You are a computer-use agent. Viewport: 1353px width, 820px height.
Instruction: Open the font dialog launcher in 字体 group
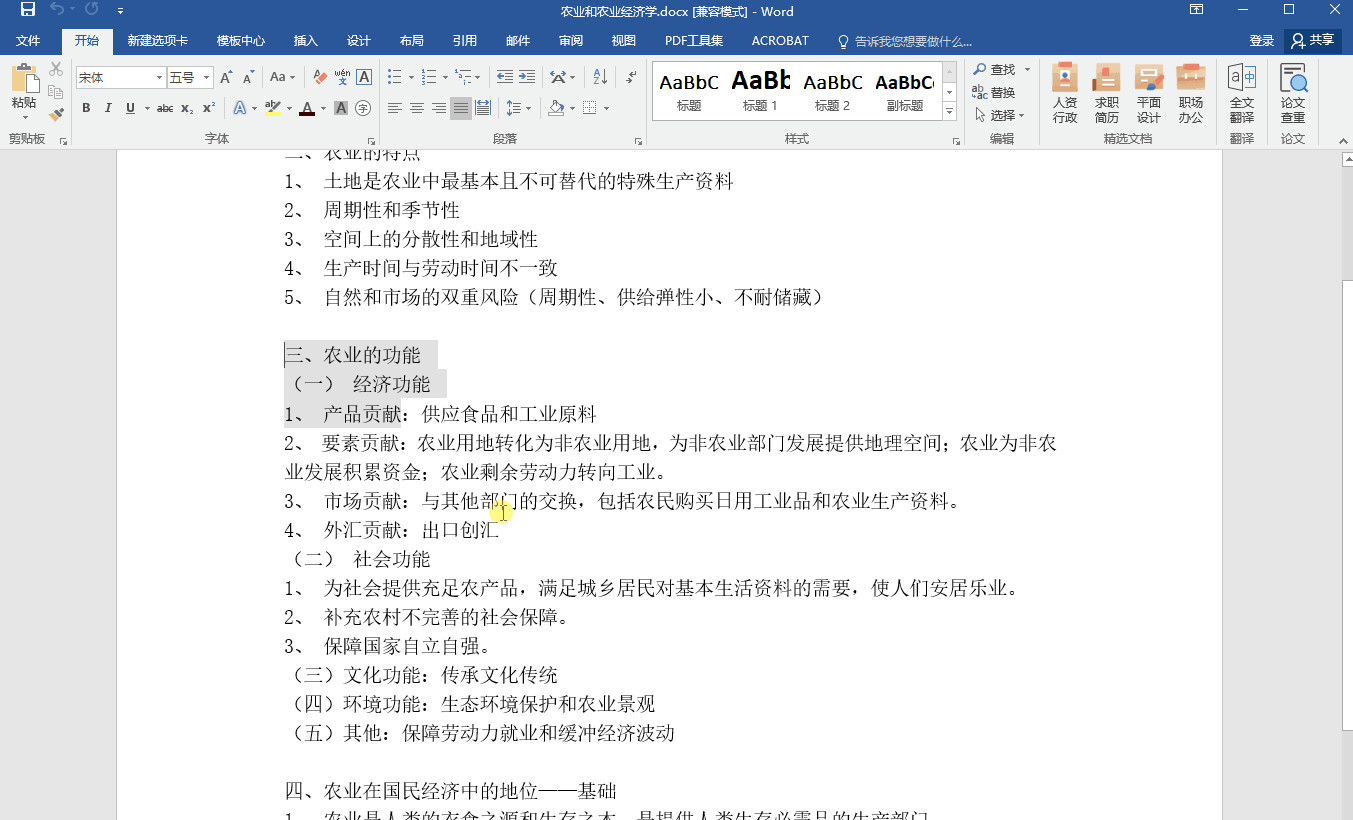pos(371,141)
